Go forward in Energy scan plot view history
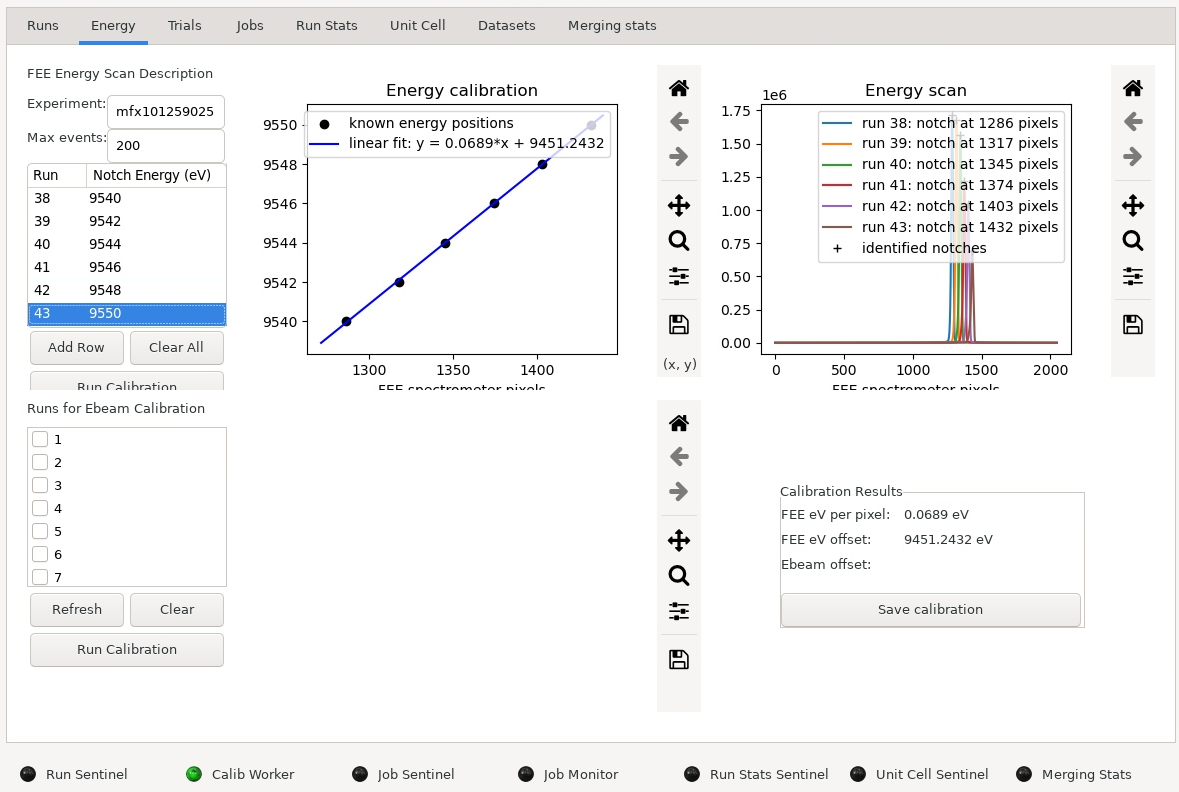Image resolution: width=1179 pixels, height=792 pixels. (1132, 156)
